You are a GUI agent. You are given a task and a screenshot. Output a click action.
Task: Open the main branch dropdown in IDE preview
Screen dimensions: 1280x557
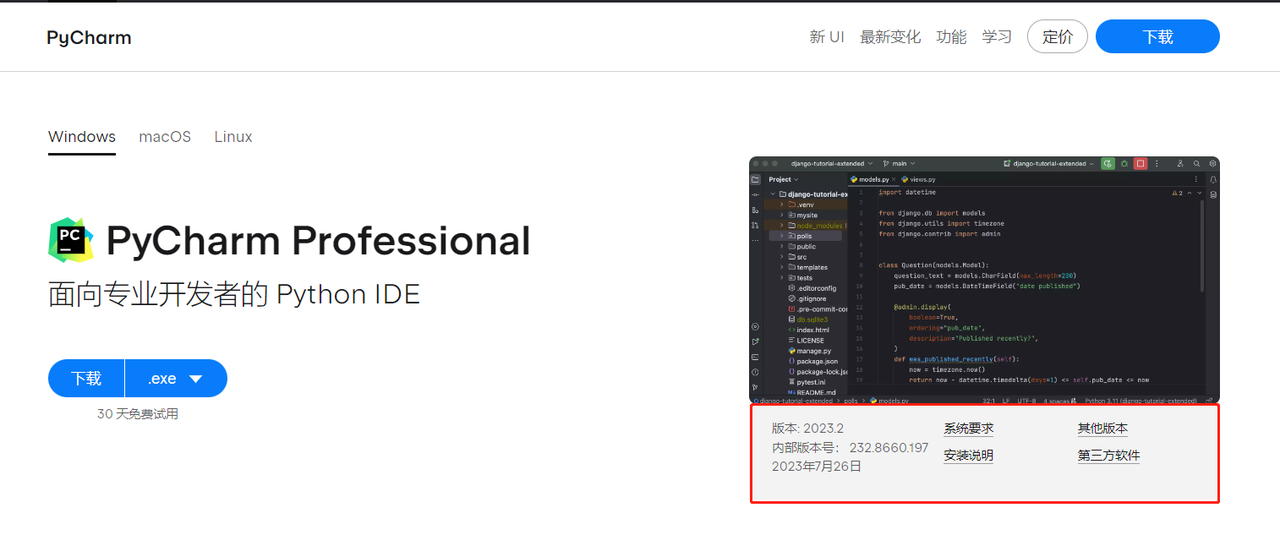click(x=898, y=163)
